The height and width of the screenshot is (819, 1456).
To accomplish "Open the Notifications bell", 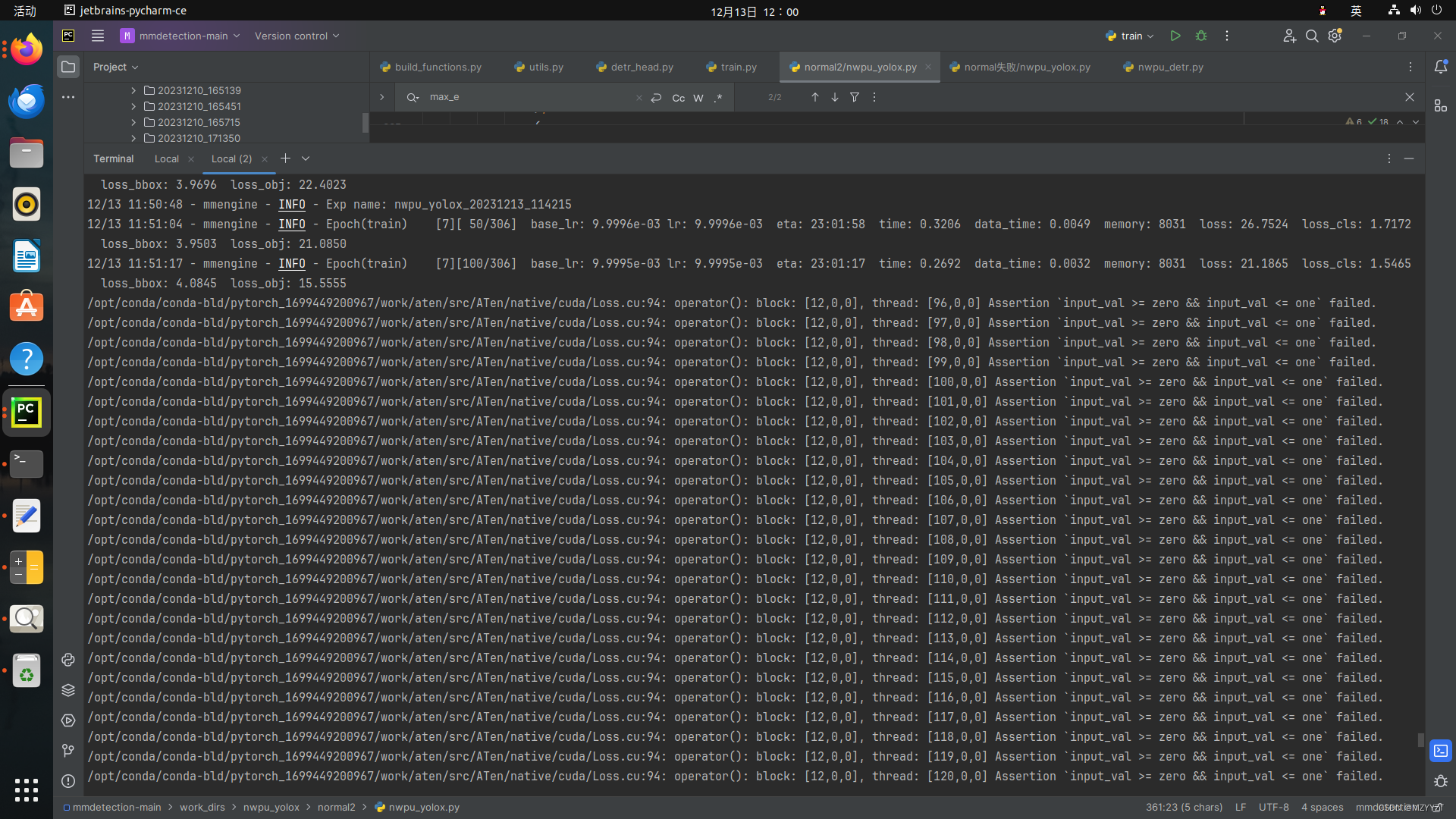I will coord(1440,67).
